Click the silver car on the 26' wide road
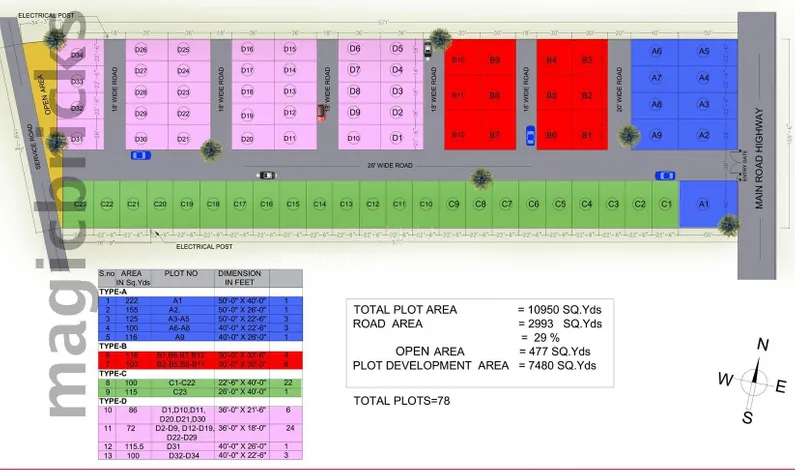 point(266,175)
